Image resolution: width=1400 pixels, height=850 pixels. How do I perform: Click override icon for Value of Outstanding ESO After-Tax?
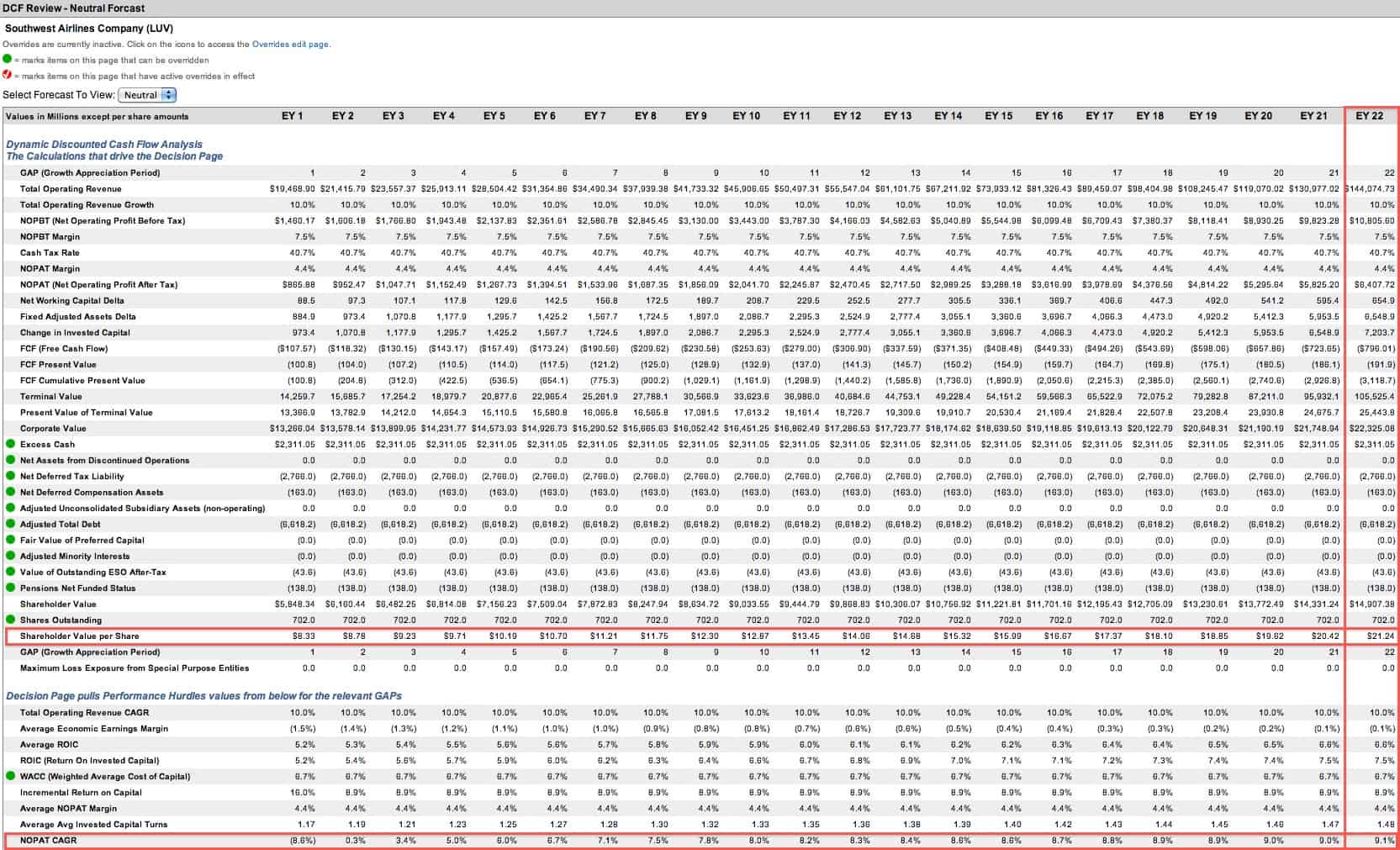pyautogui.click(x=10, y=572)
